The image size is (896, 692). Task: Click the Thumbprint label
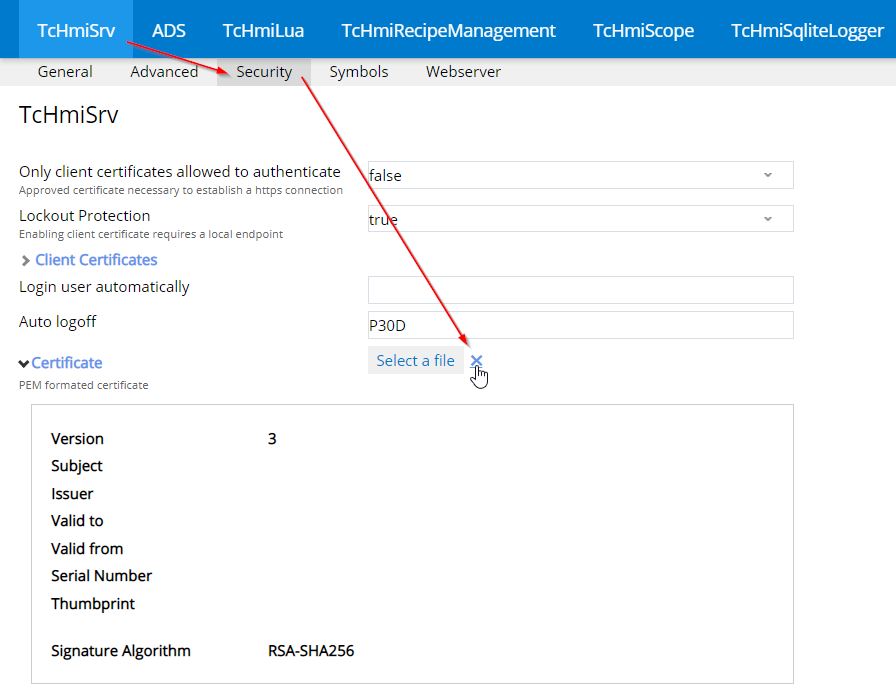tap(93, 604)
